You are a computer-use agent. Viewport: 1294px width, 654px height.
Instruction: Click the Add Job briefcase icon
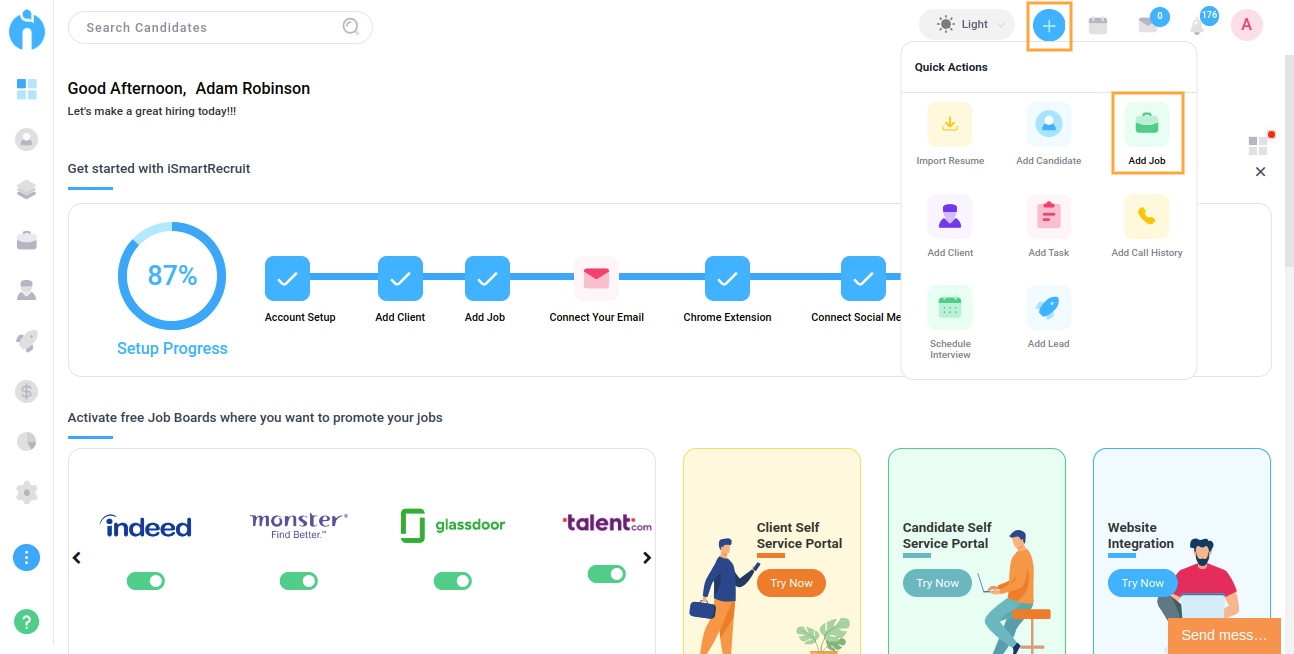click(x=1147, y=125)
